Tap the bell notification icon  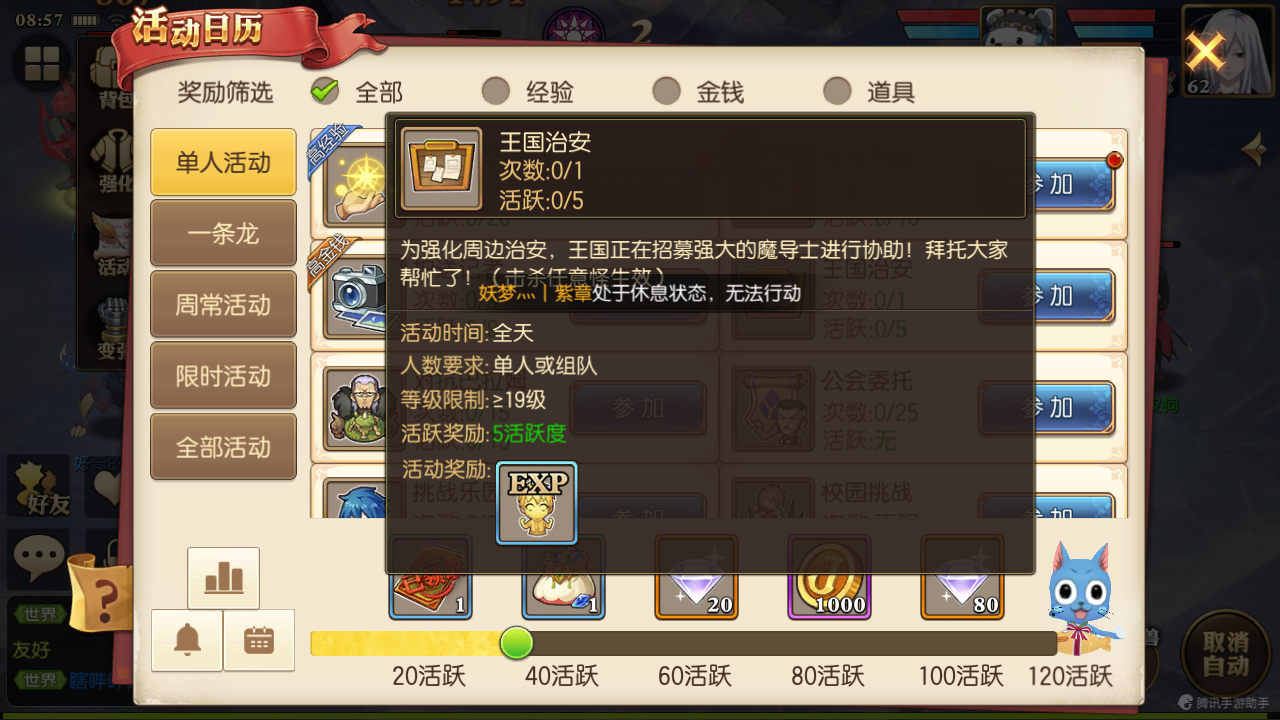[x=187, y=640]
